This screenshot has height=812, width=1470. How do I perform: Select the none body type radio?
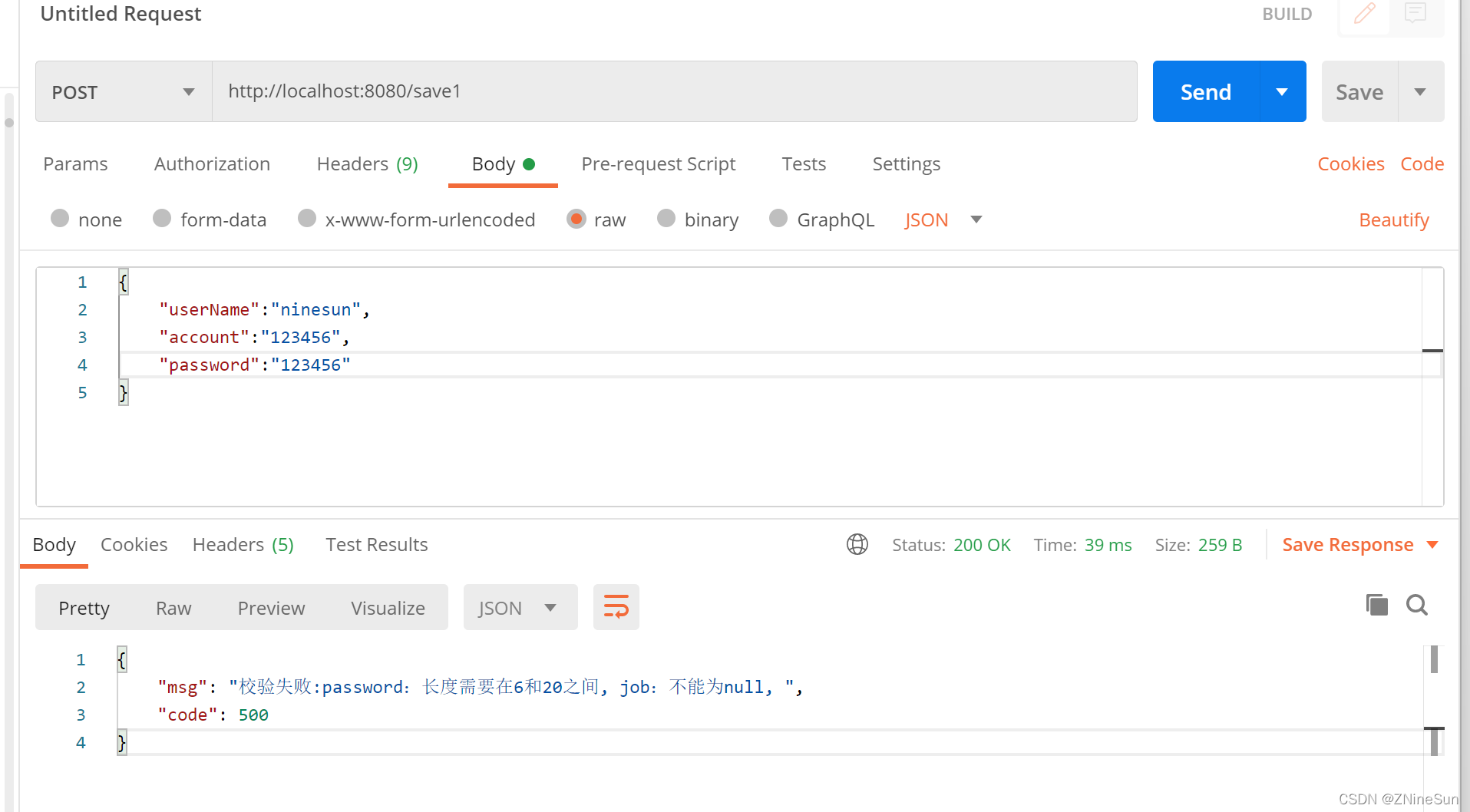60,219
